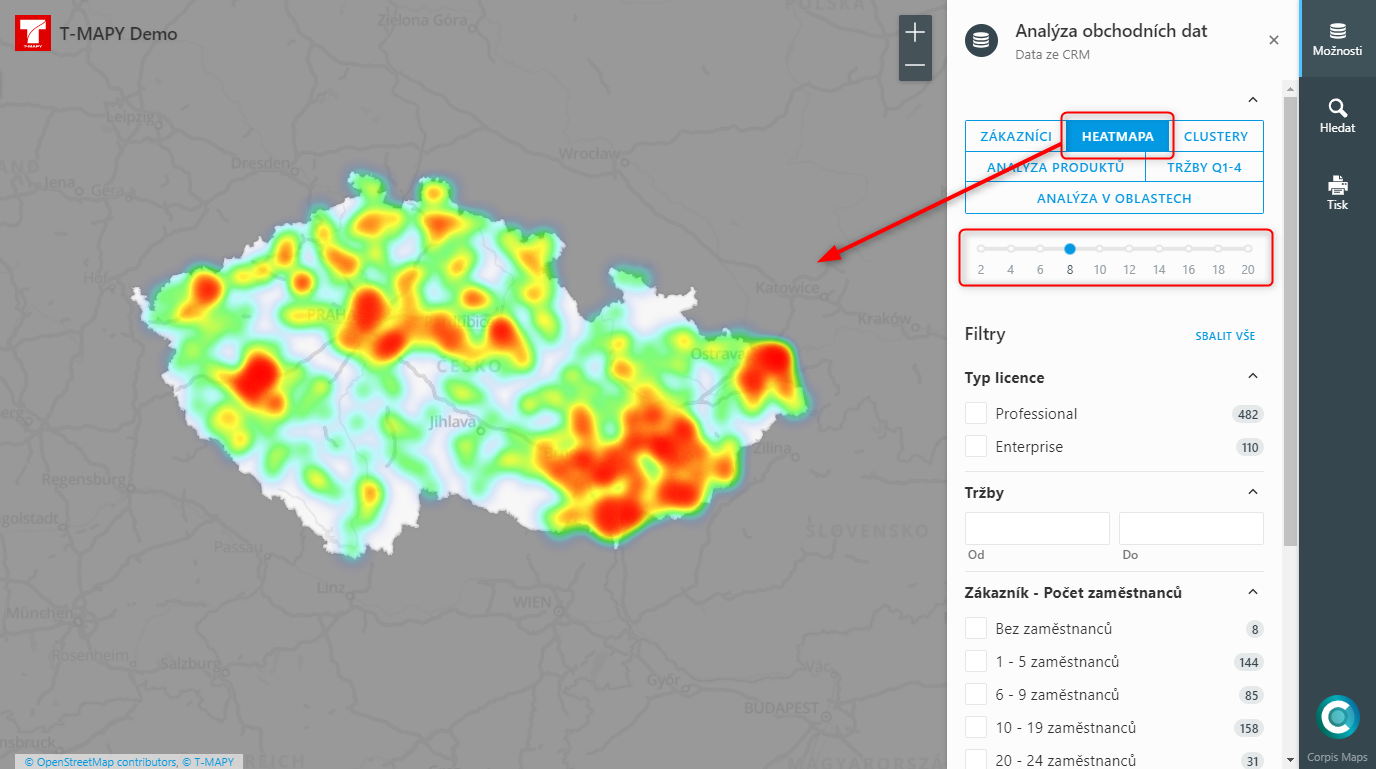Enable the 1 - 5 zaměstnanců filter
This screenshot has height=769, width=1376.
point(975,661)
